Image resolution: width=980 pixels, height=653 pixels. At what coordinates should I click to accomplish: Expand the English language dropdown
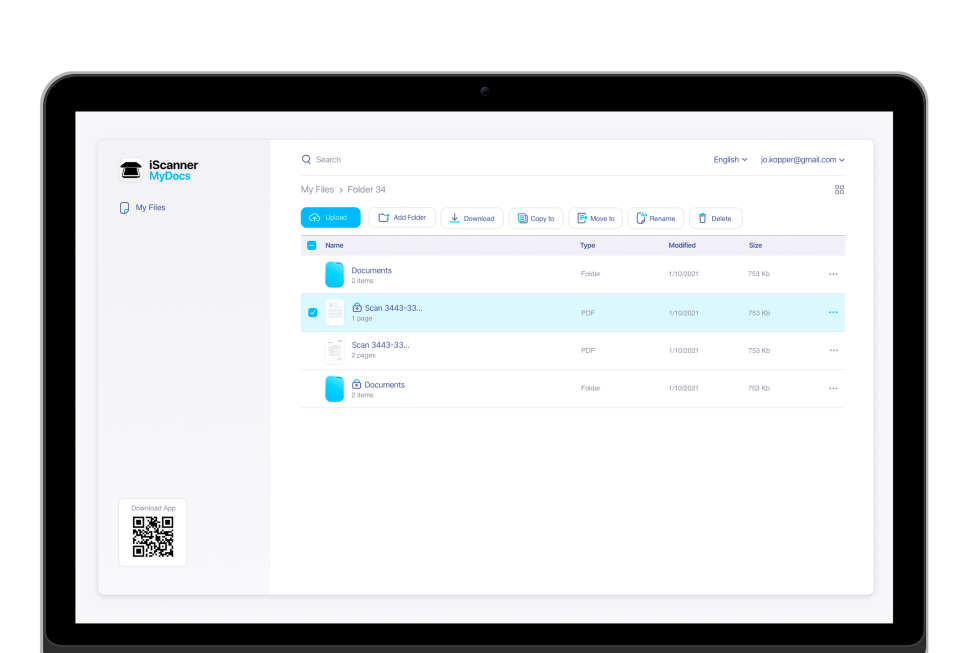pyautogui.click(x=730, y=160)
